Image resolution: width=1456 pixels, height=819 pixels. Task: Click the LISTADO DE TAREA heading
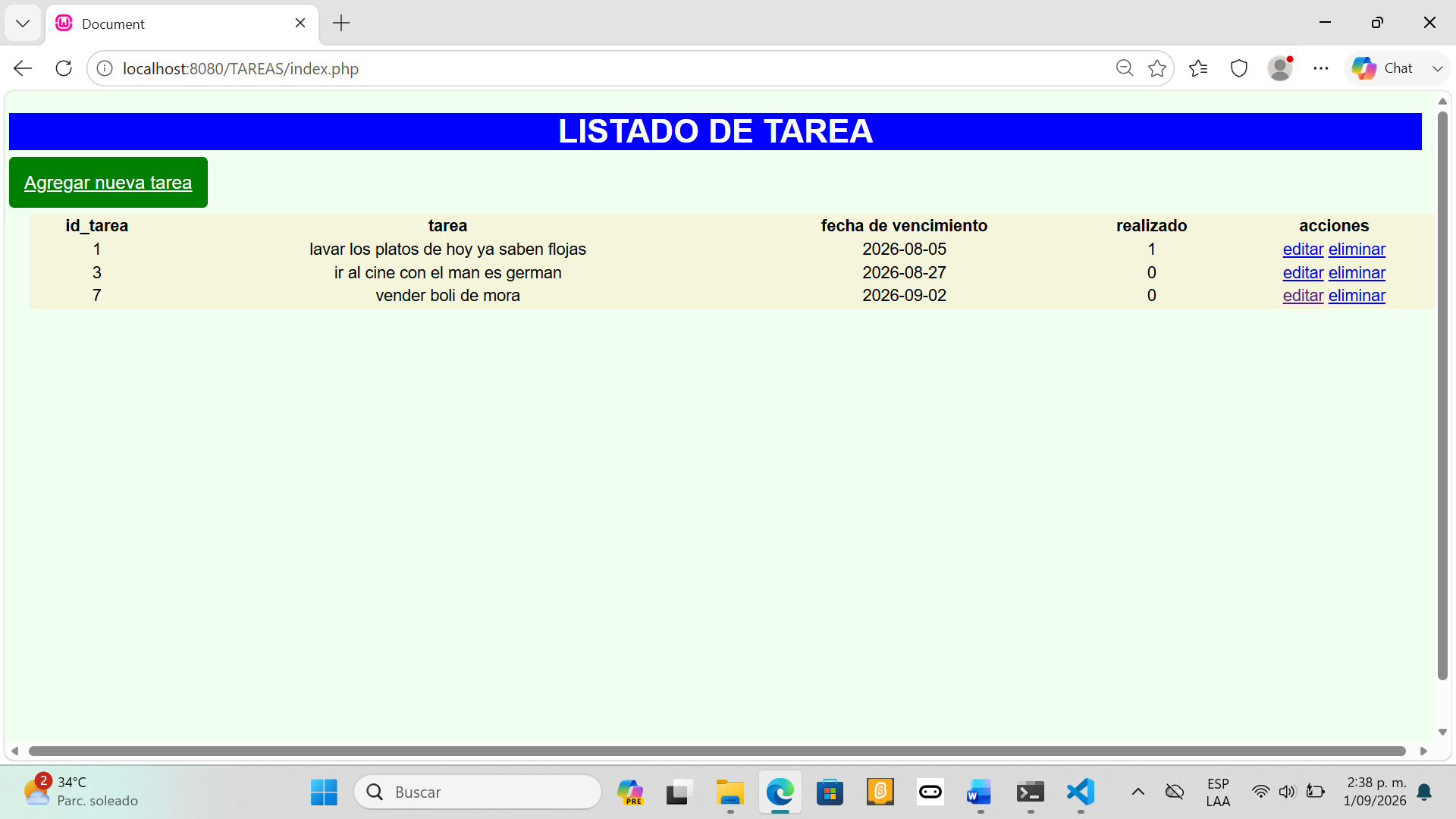715,131
